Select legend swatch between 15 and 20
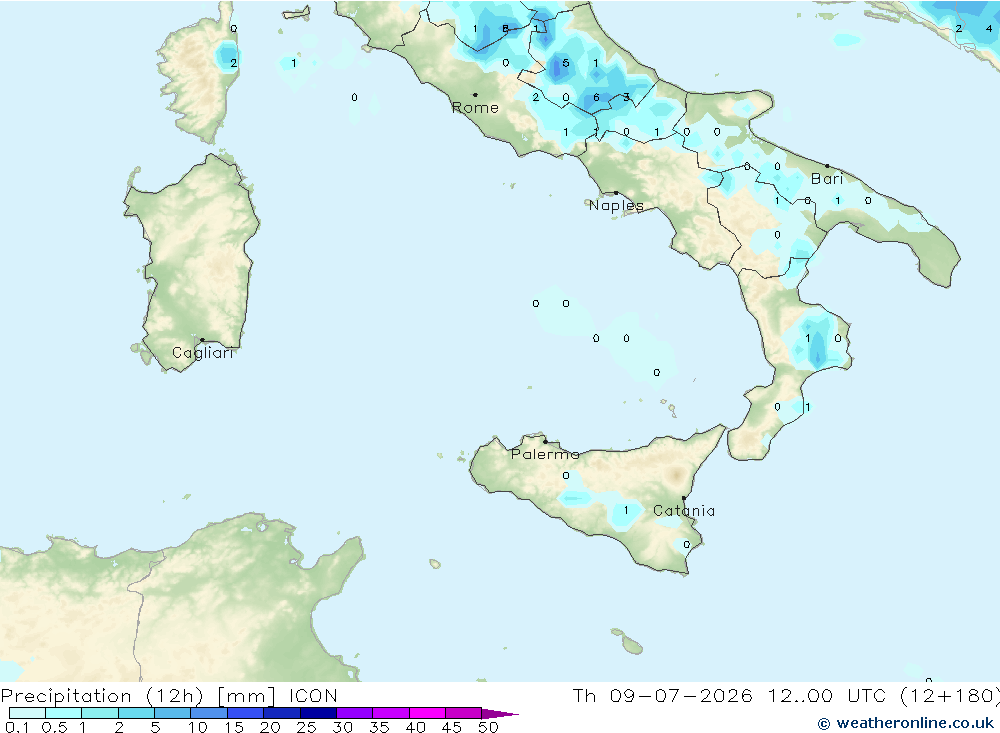1000x733 pixels. tap(246, 713)
